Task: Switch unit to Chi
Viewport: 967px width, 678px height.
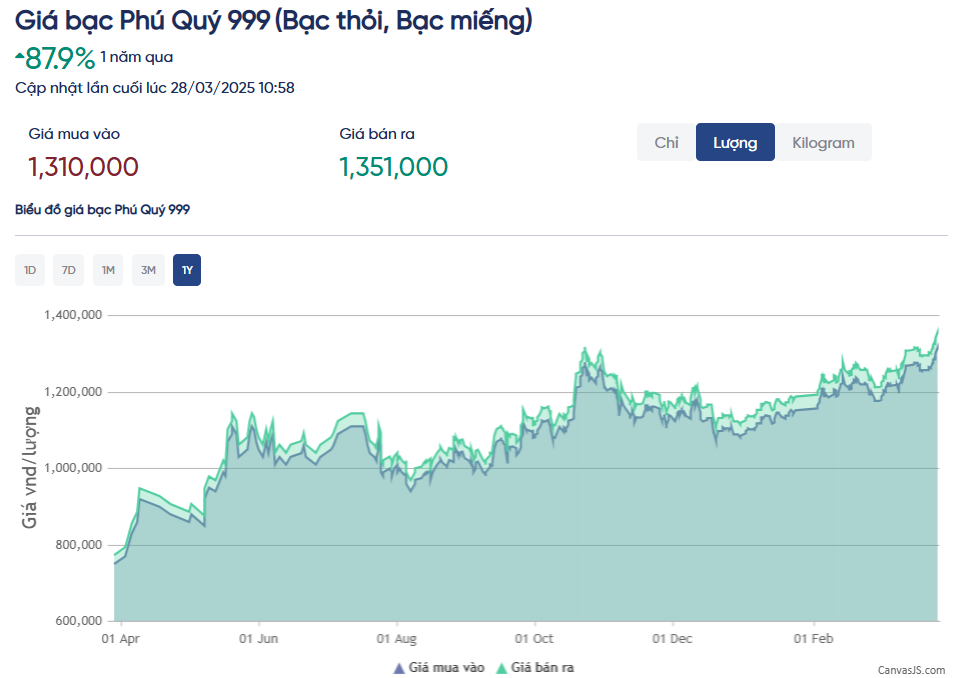Action: tap(666, 142)
